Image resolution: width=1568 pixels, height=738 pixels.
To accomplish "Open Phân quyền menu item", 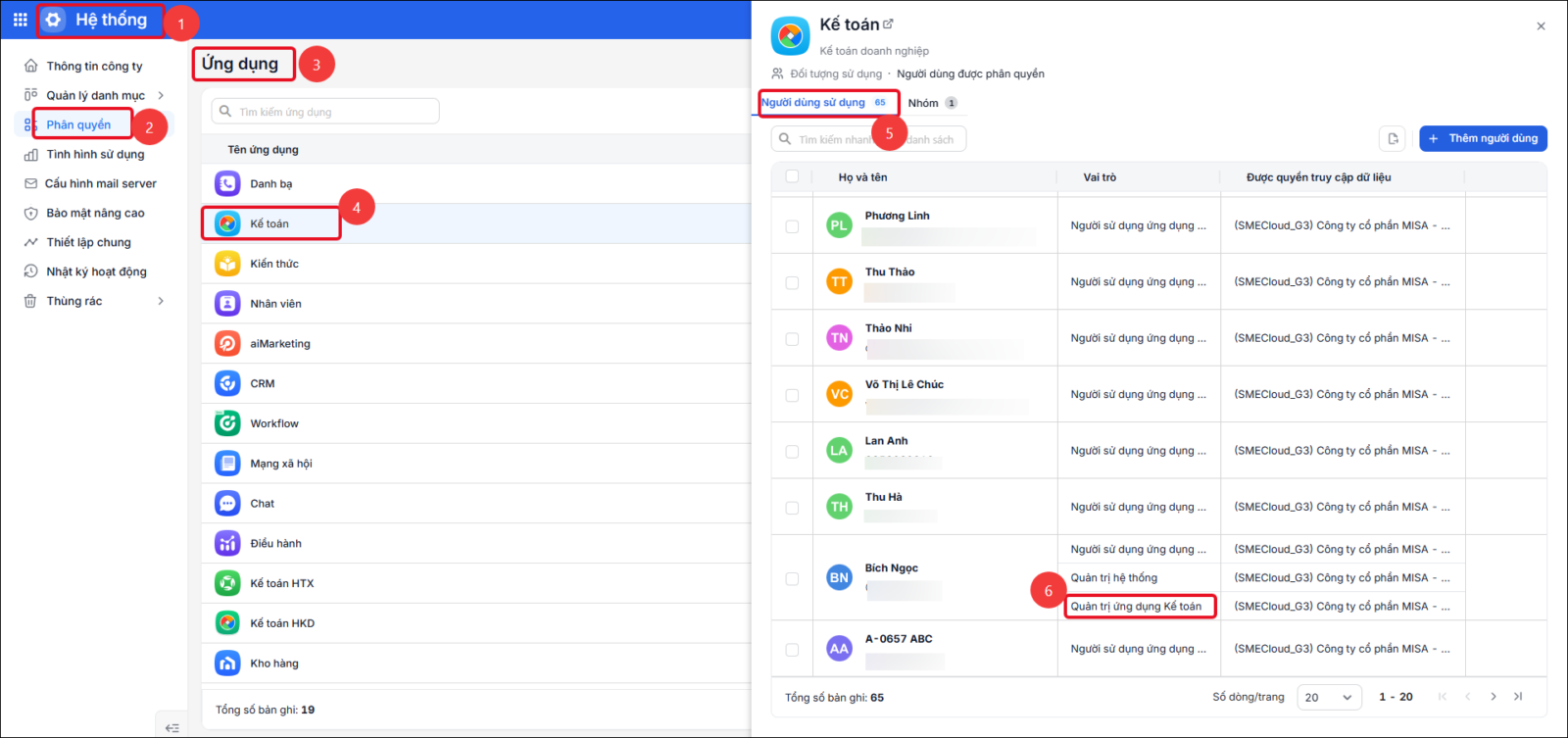I will [78, 124].
